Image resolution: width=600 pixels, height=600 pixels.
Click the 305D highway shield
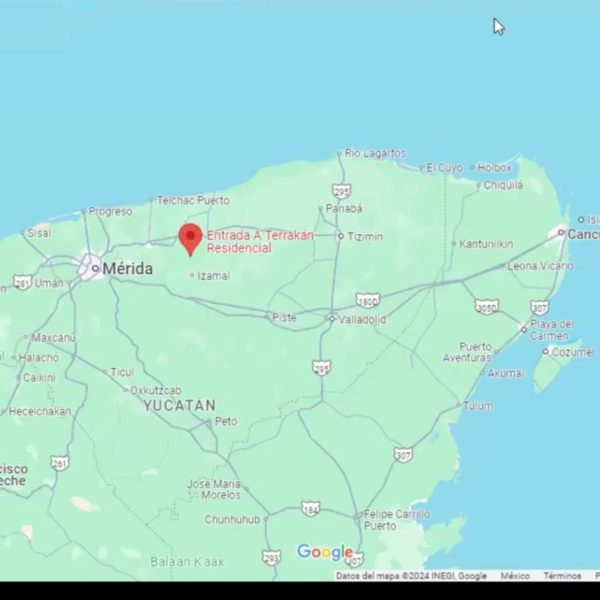click(x=487, y=307)
